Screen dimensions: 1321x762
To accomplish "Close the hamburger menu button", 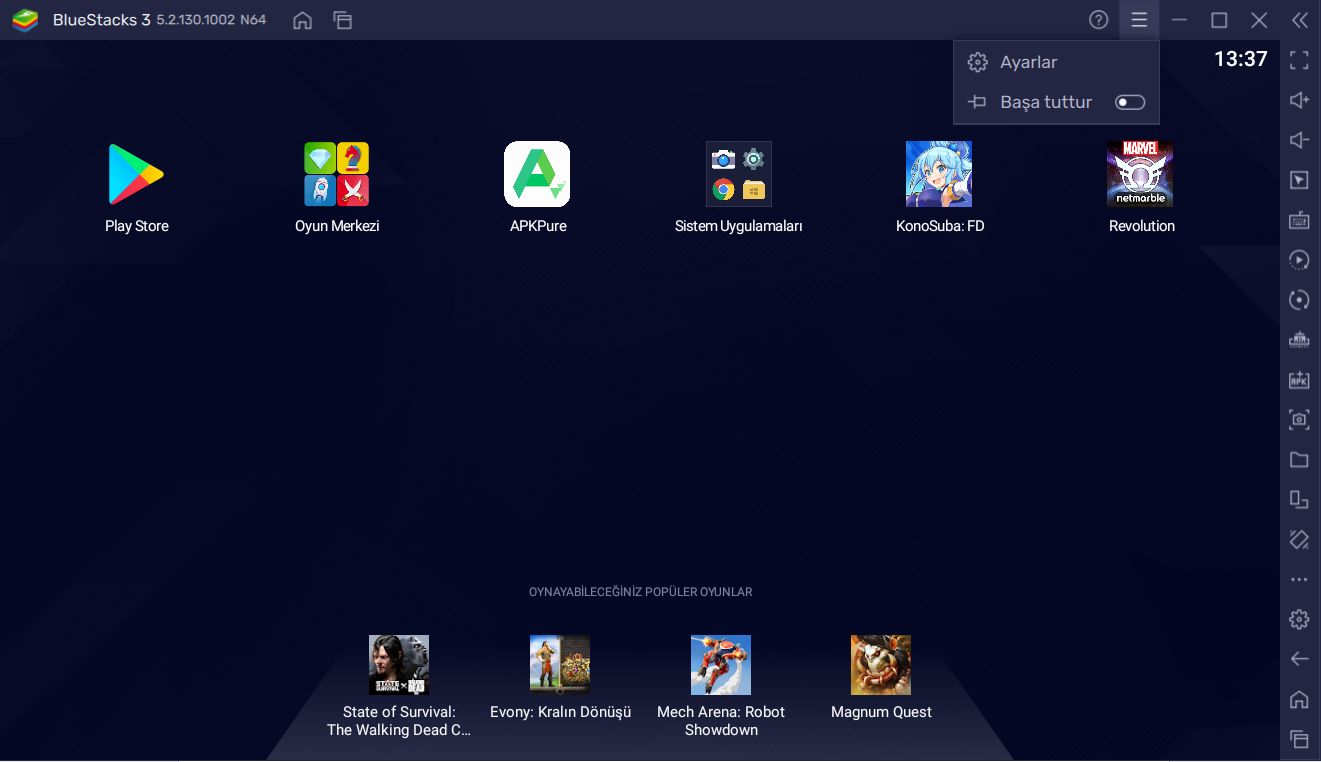I will [1139, 20].
